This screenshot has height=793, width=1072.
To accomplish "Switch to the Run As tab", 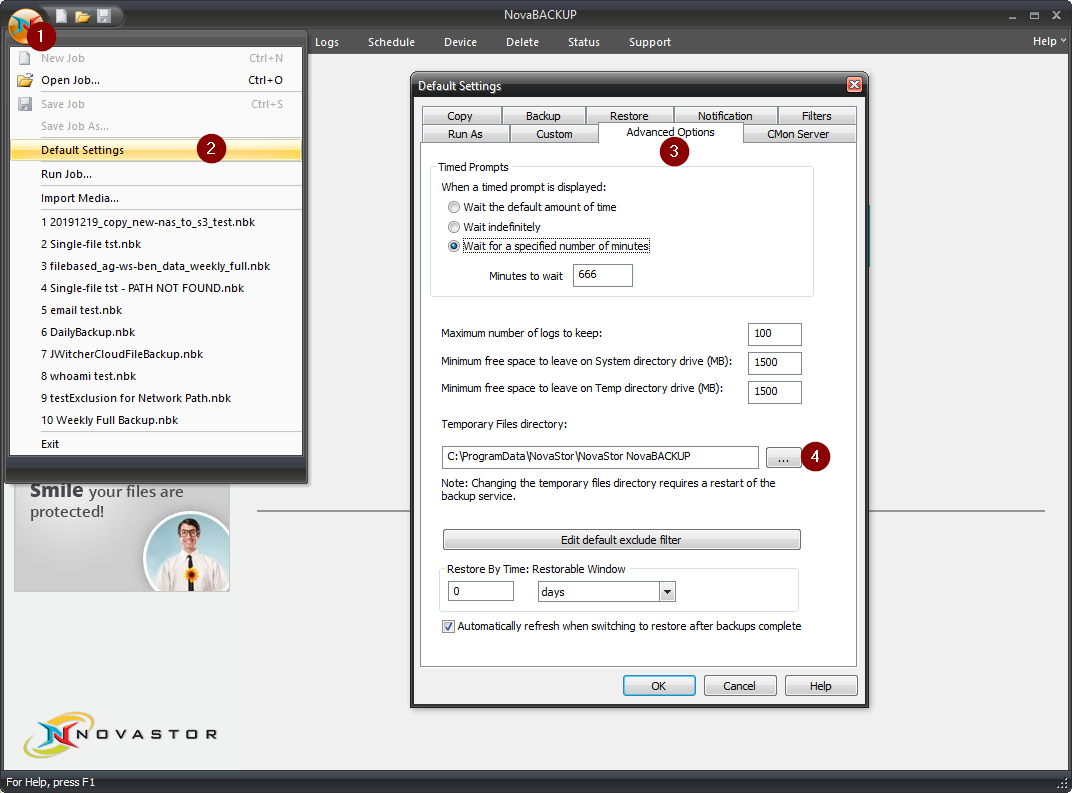I will pyautogui.click(x=466, y=134).
